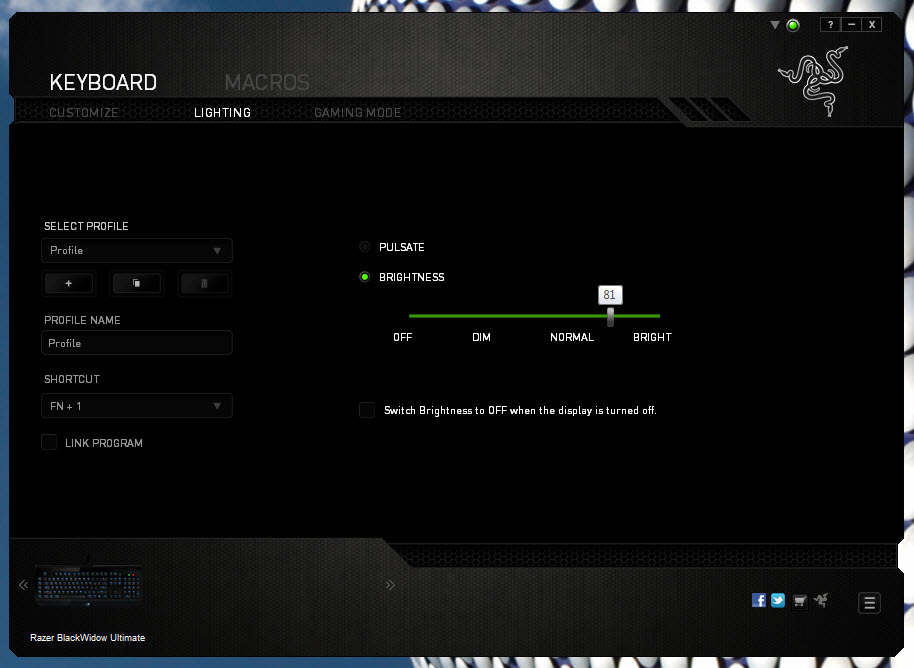Screen dimensions: 914x668
Task: Click the brightness slider handle at 81
Action: (x=610, y=317)
